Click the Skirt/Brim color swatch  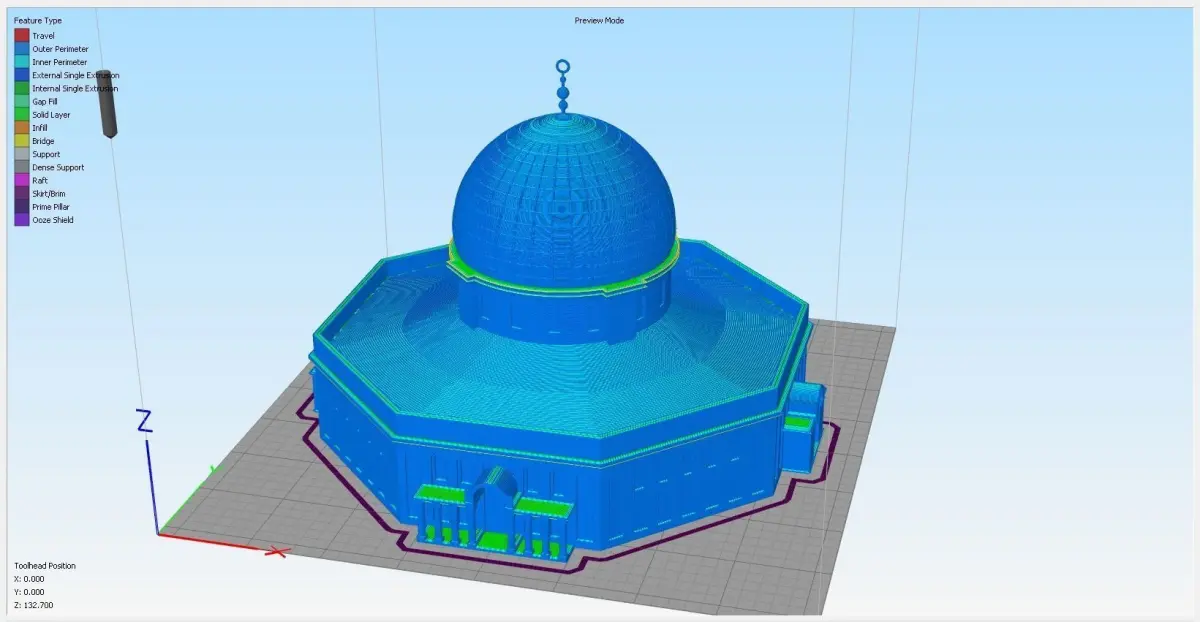[21, 194]
